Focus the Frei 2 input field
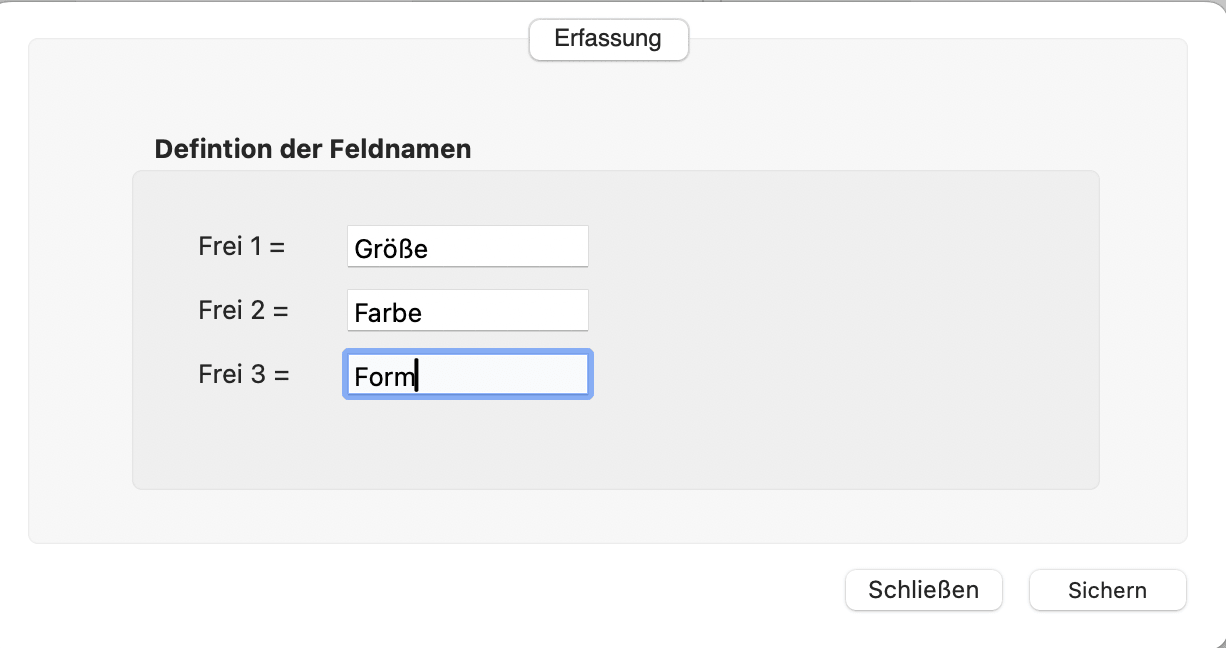Viewport: 1226px width, 648px height. [x=467, y=310]
